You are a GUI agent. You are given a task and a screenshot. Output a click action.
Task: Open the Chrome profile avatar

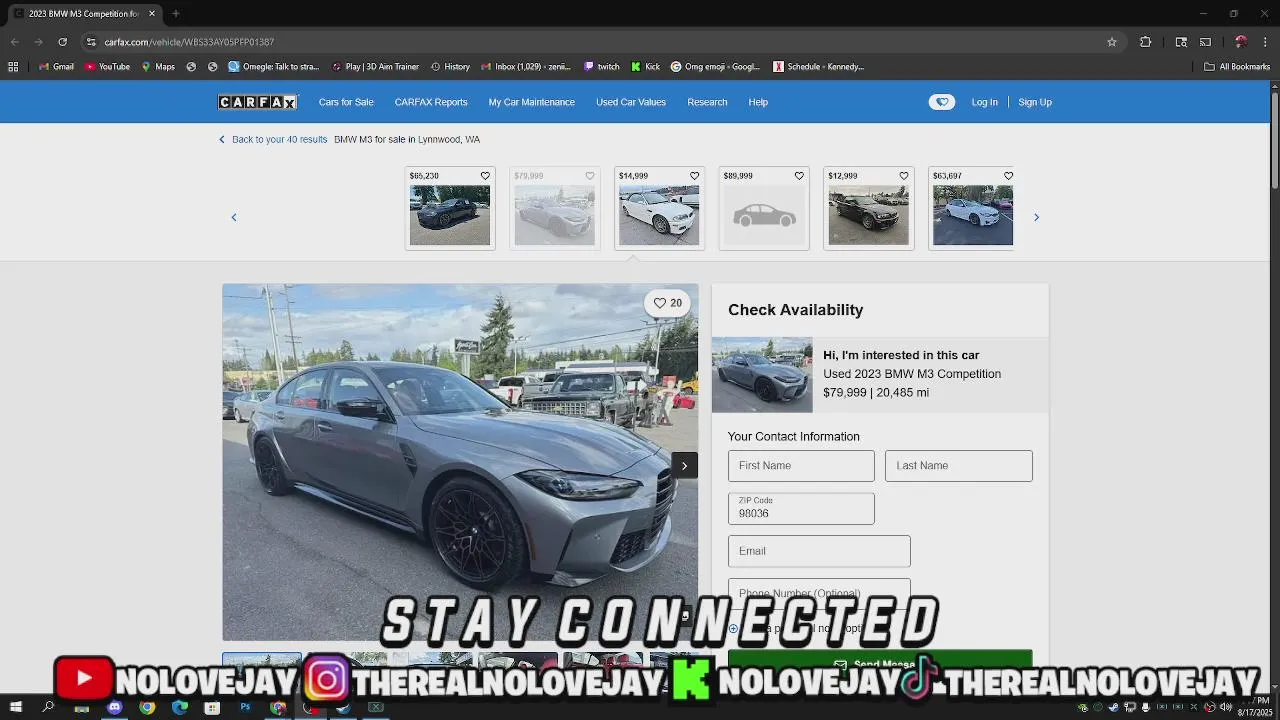tap(1241, 42)
